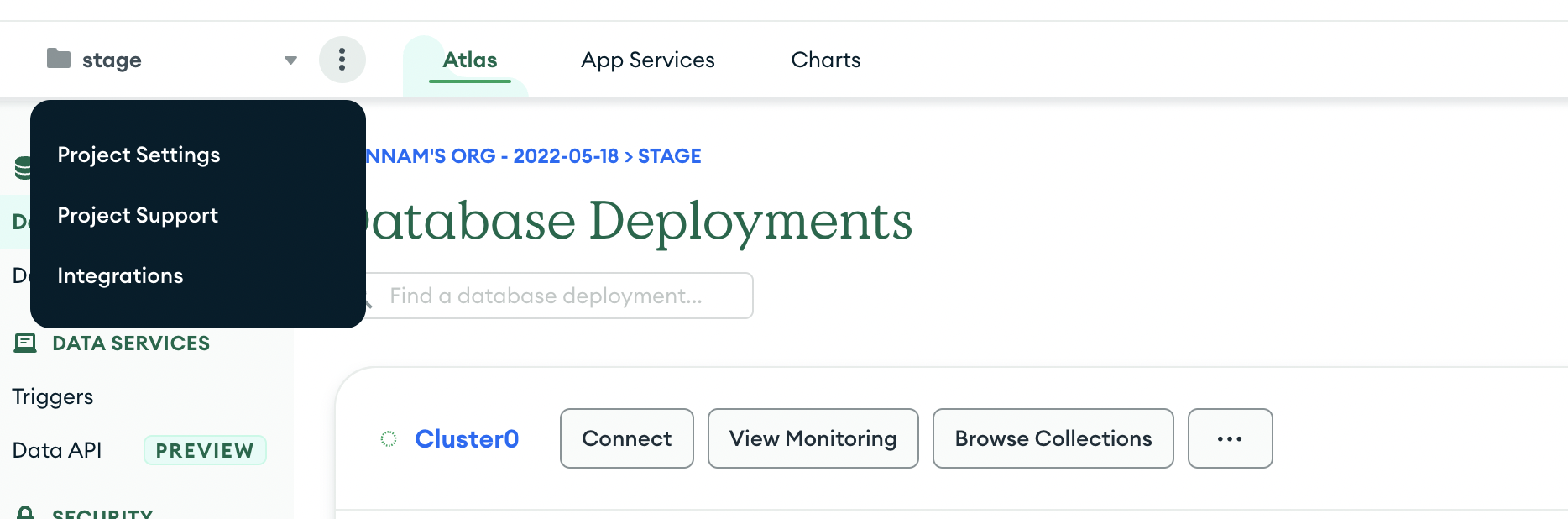The width and height of the screenshot is (1568, 519).
Task: Open Triggers in the sidebar
Action: pyautogui.click(x=53, y=396)
